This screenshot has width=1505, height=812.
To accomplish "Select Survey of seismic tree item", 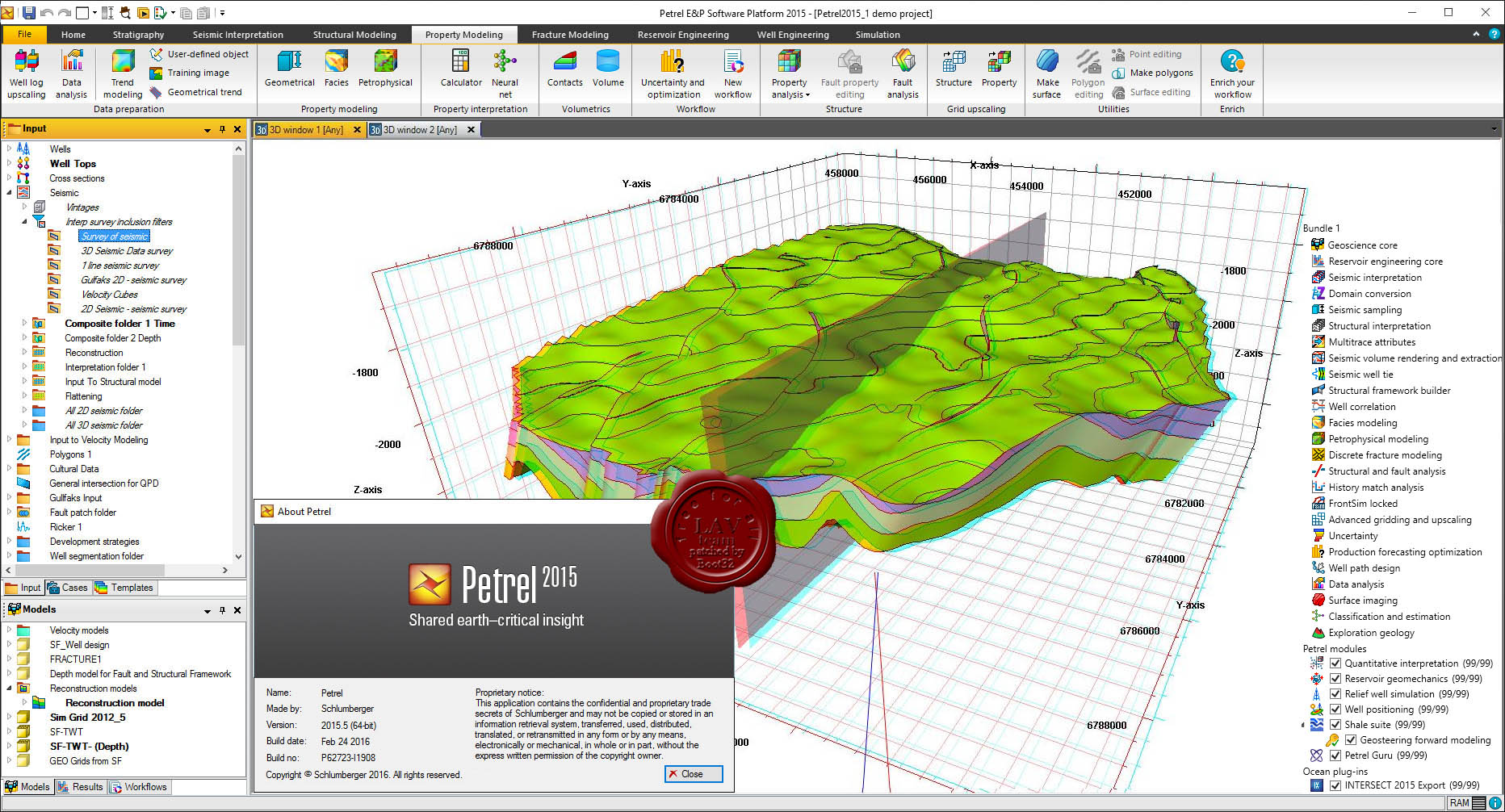I will click(x=115, y=236).
